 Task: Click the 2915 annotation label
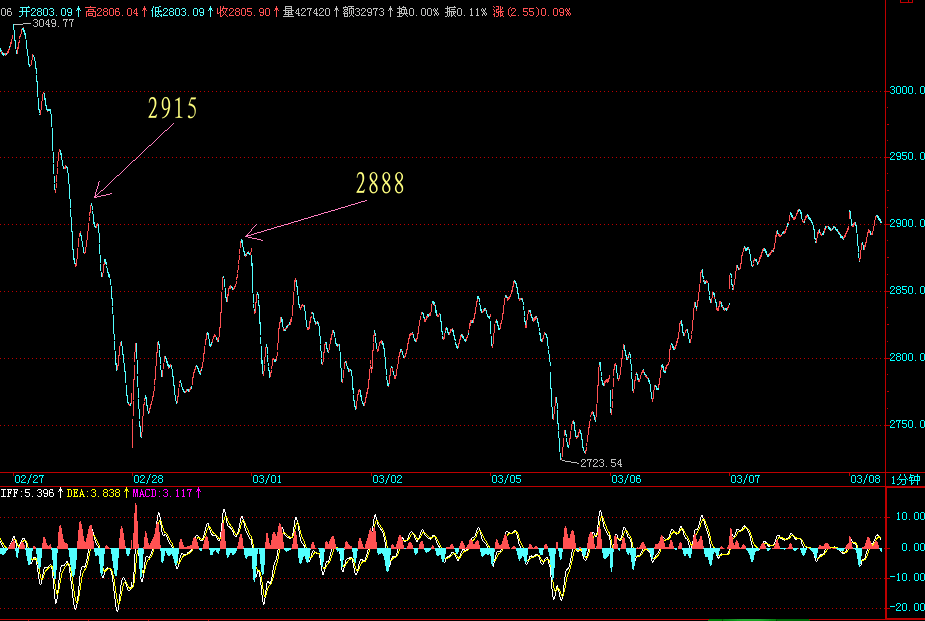173,109
